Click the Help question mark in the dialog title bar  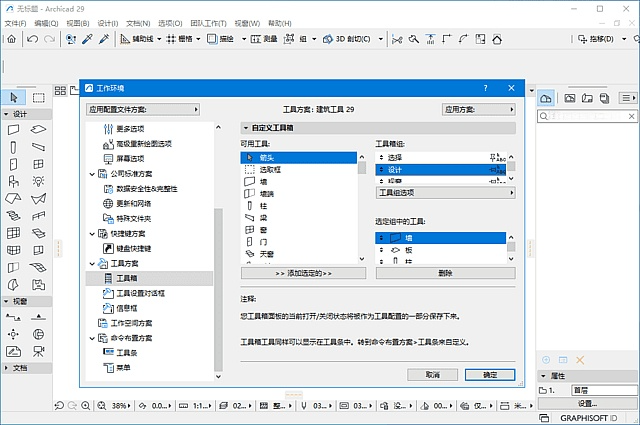click(x=485, y=88)
